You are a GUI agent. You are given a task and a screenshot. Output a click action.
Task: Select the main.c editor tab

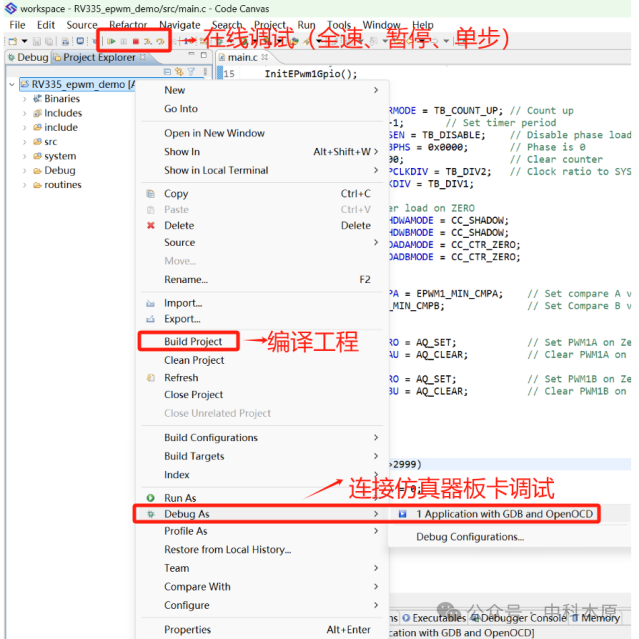coord(242,57)
